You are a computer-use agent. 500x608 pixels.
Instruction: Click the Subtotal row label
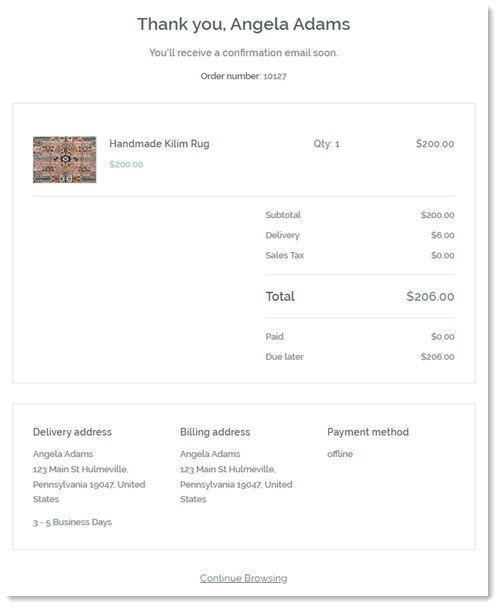(x=283, y=215)
